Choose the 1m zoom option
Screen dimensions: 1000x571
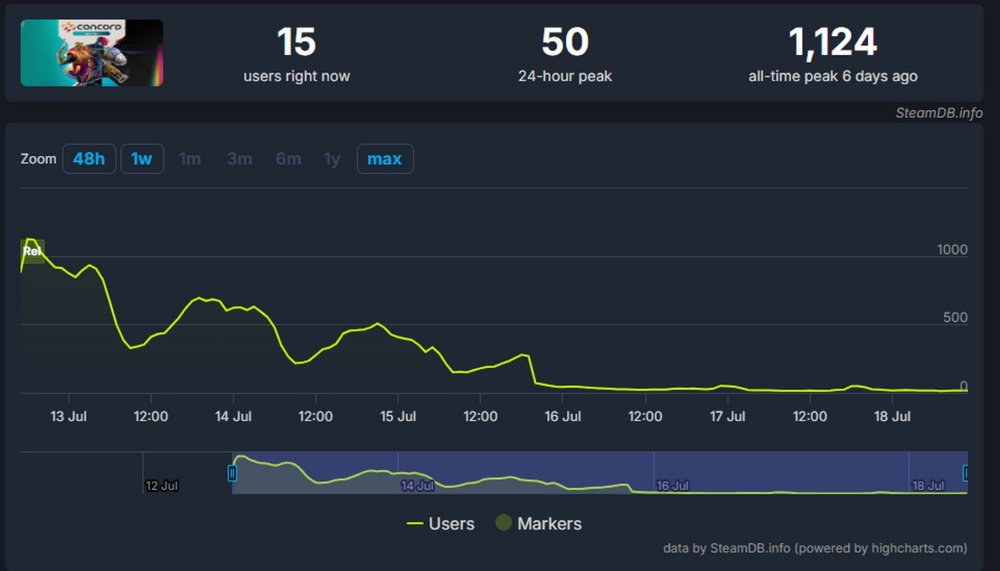[189, 159]
